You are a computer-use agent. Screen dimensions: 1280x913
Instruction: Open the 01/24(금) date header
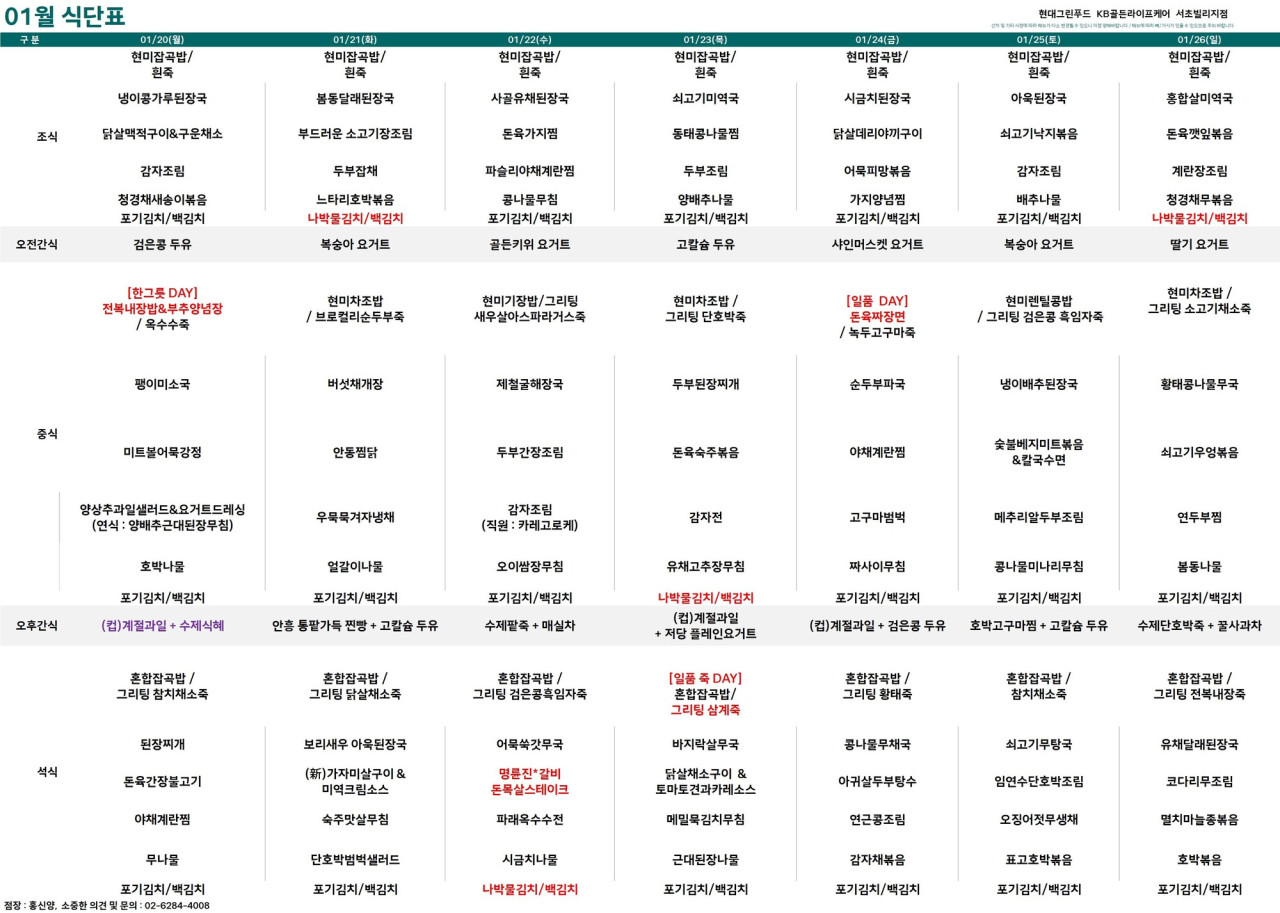[877, 40]
